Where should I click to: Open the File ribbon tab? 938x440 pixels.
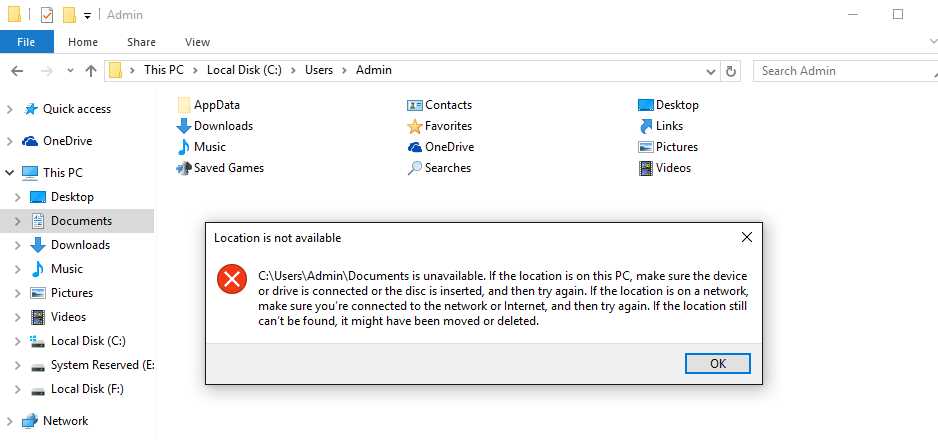26,42
